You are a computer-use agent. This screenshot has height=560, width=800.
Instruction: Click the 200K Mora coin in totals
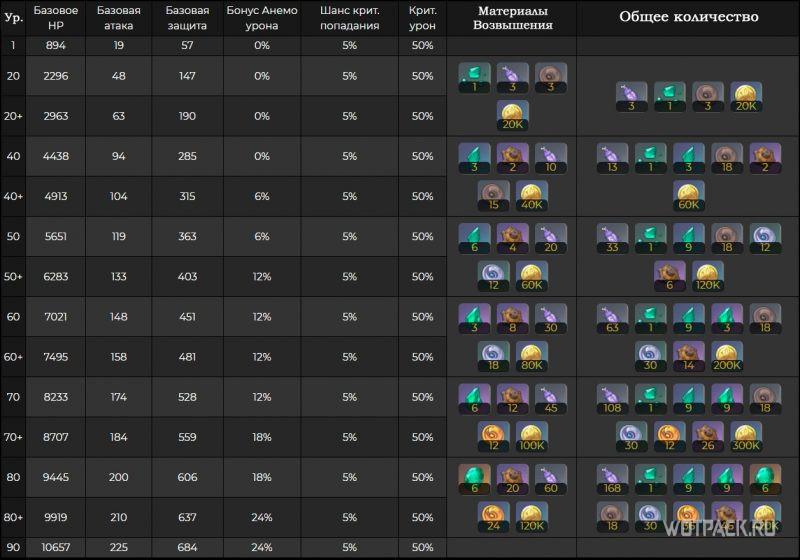tap(727, 357)
